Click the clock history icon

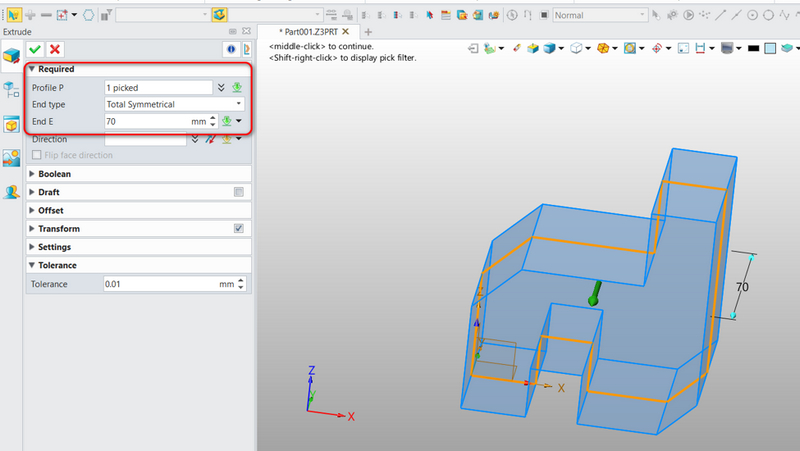[x=512, y=15]
